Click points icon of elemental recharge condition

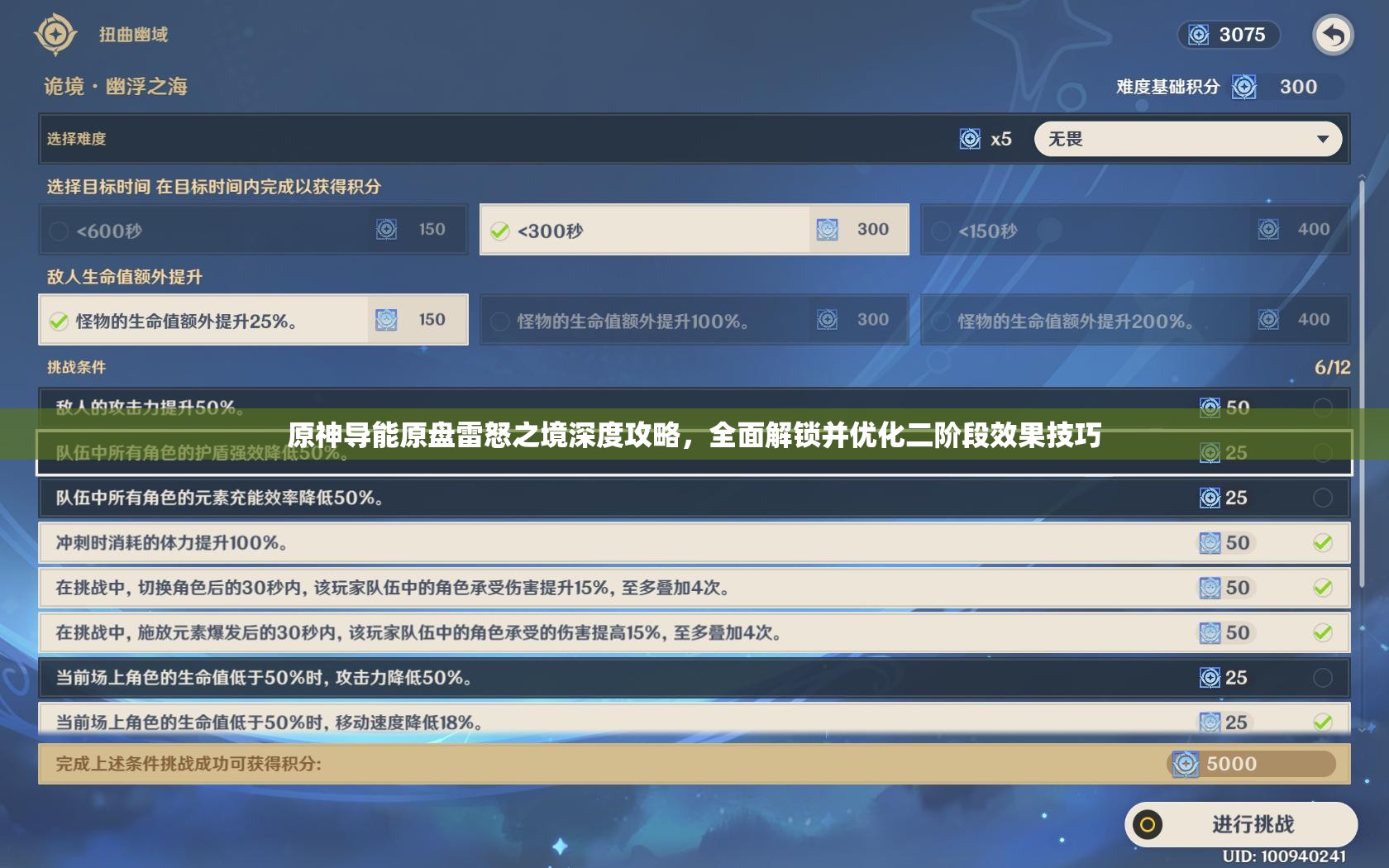(1210, 498)
